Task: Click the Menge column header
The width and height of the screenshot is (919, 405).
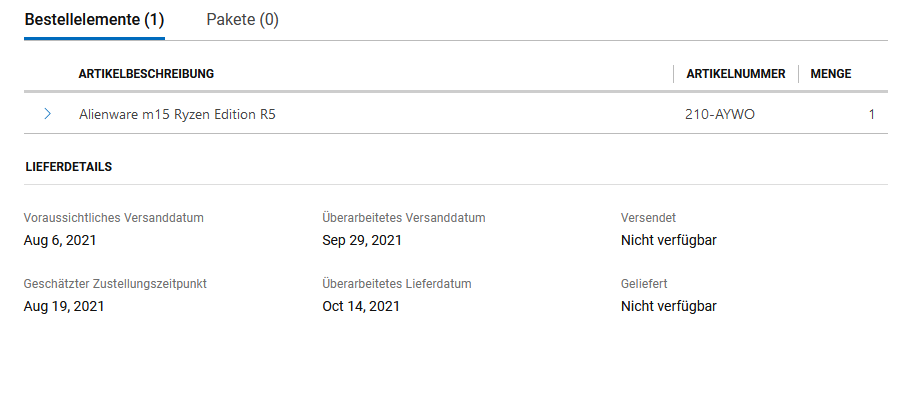Action: coord(830,73)
